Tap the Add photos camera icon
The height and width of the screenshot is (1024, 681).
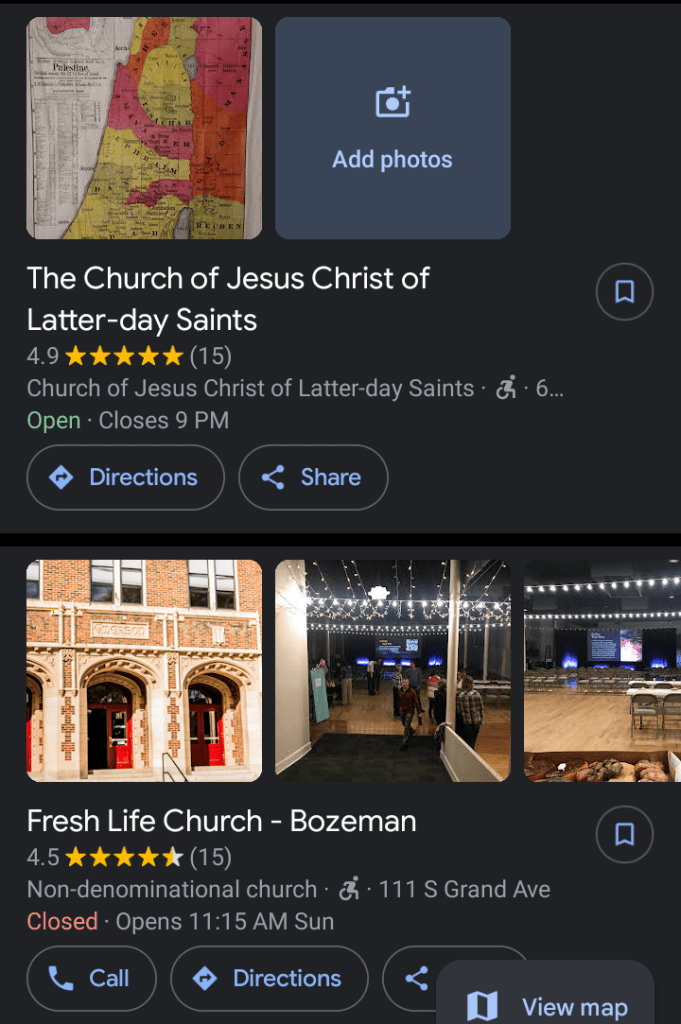393,103
